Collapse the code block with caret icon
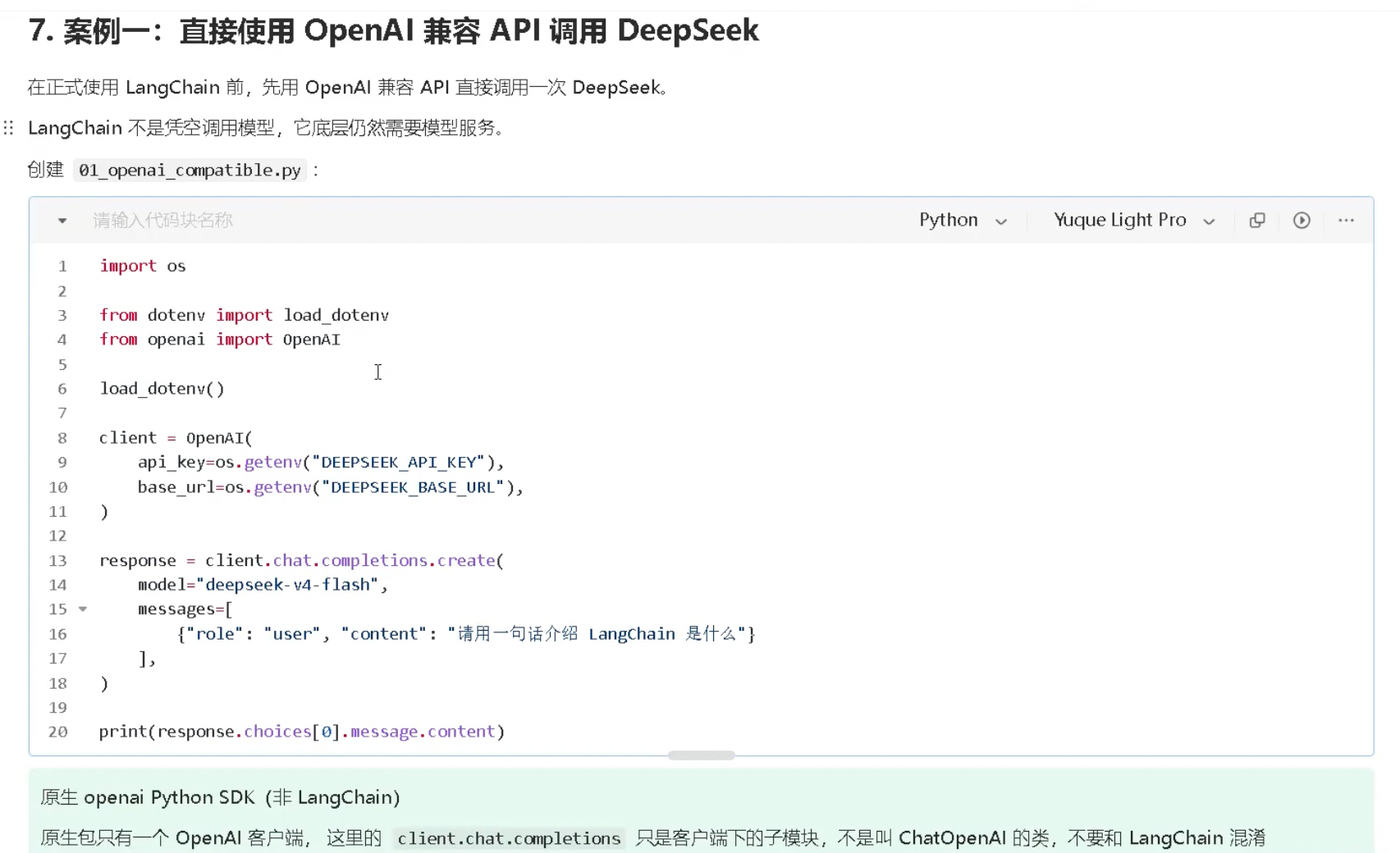1400x853 pixels. (x=62, y=221)
